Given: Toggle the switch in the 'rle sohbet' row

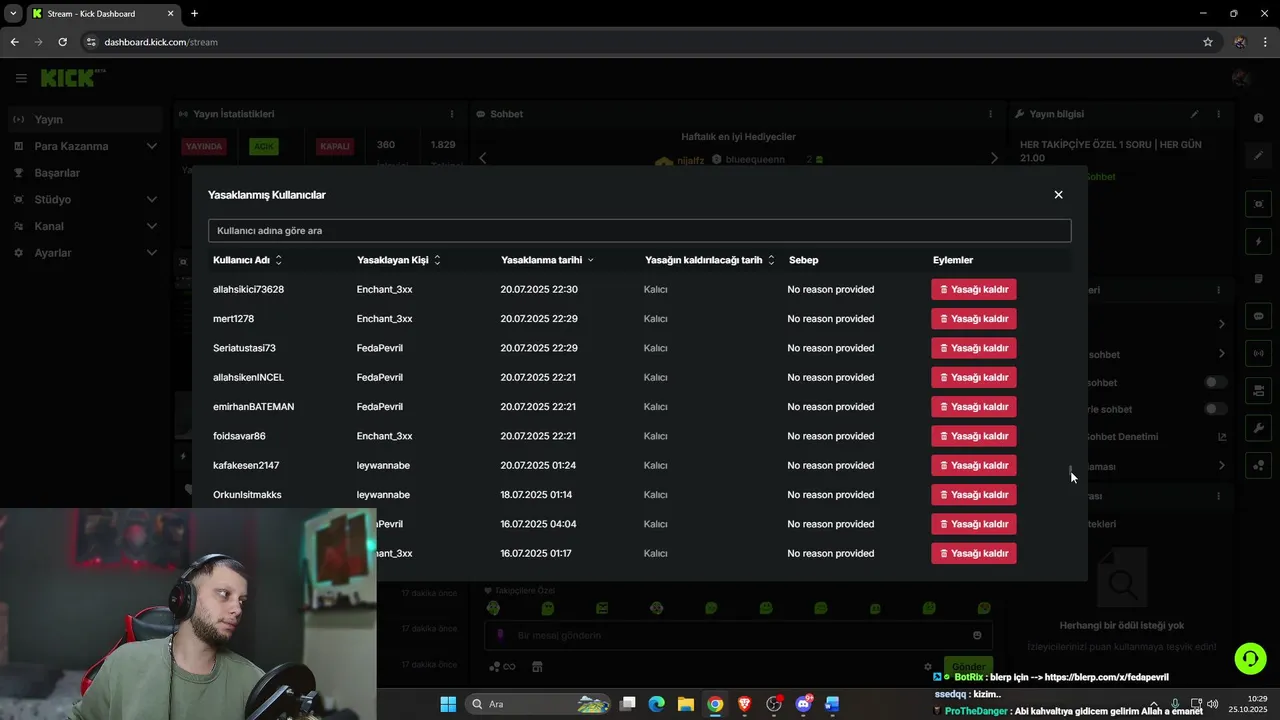Looking at the screenshot, I should [1215, 409].
